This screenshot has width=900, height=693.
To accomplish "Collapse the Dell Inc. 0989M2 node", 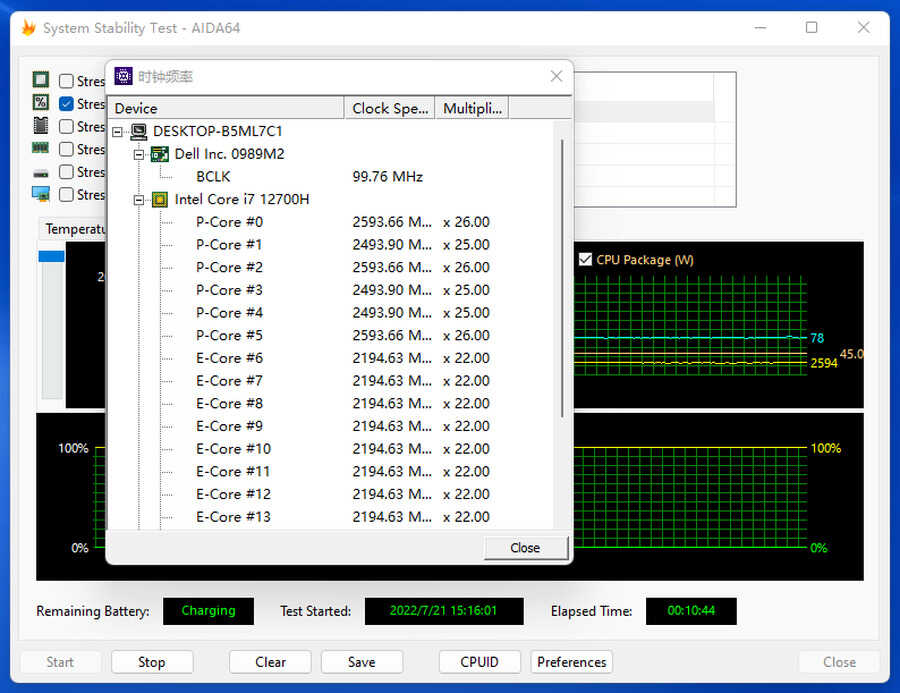I will point(139,154).
